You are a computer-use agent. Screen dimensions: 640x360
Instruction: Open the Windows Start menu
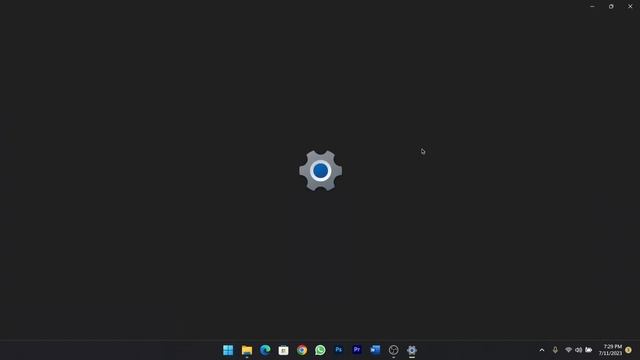coord(228,350)
